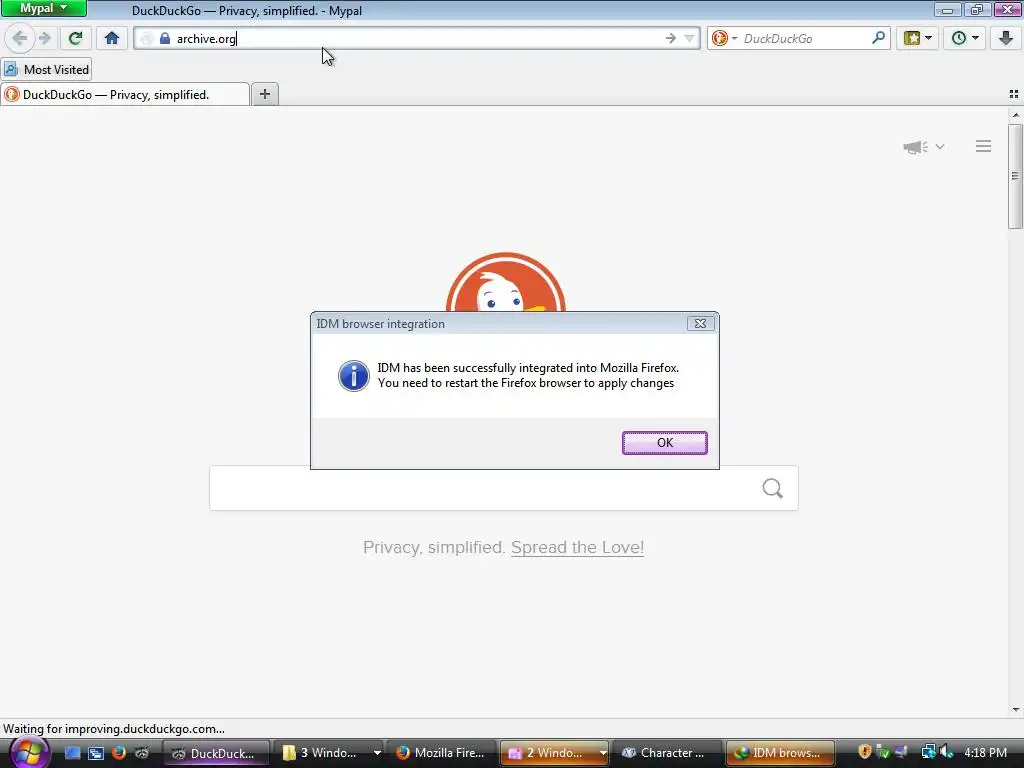Click the padlock icon in address bar
Image resolution: width=1024 pixels, height=768 pixels.
click(165, 39)
